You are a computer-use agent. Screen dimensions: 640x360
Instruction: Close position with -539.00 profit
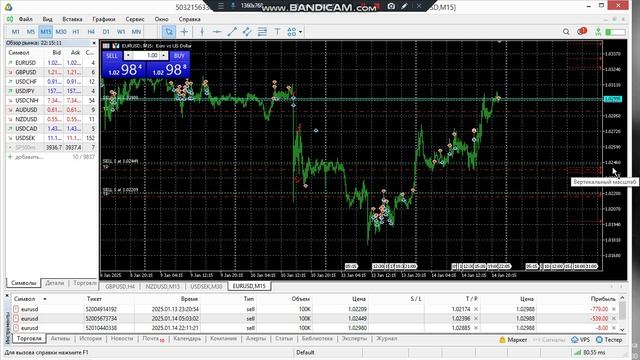coord(614,318)
